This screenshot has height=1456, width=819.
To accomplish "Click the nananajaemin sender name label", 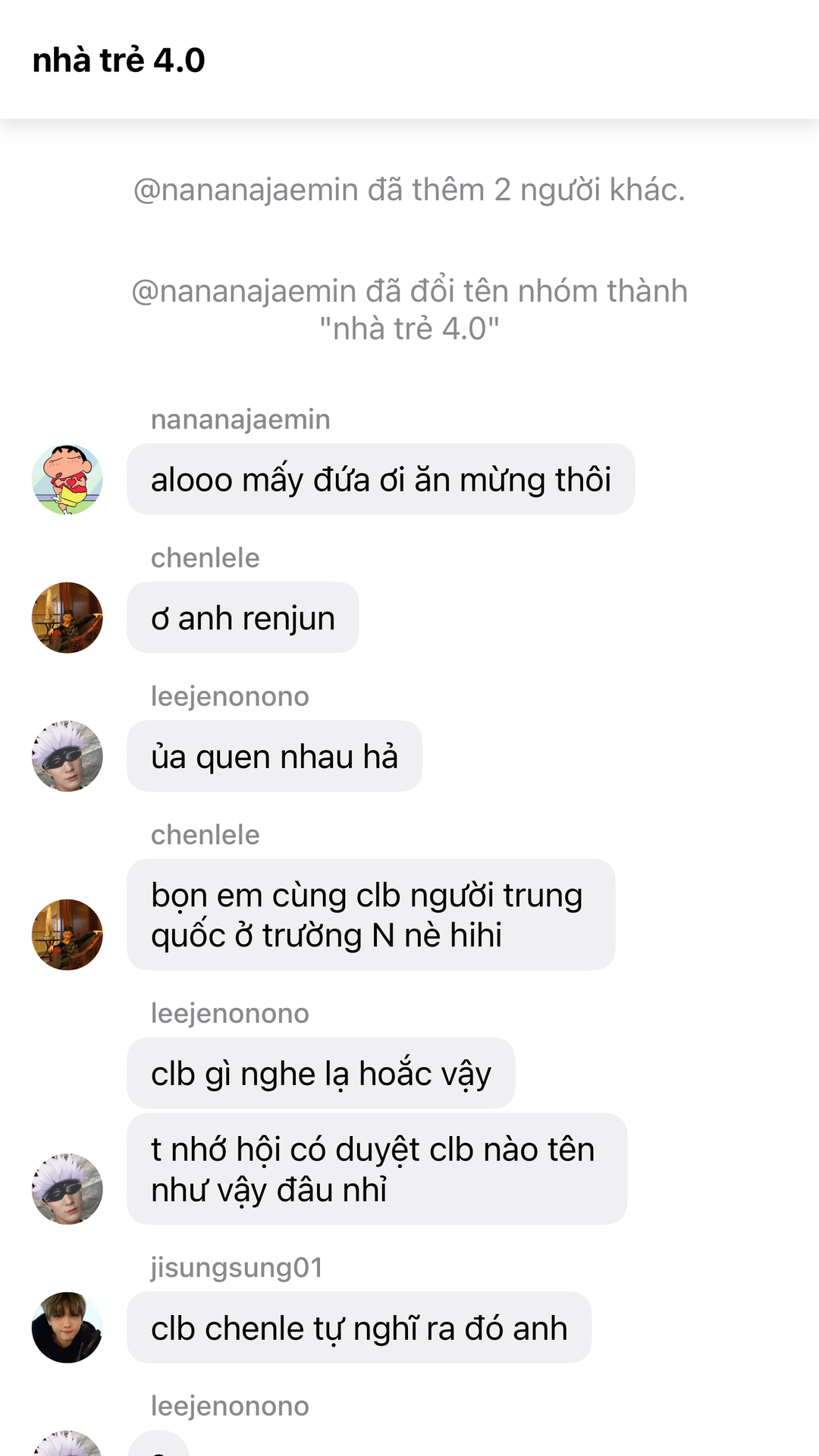I will [x=240, y=419].
